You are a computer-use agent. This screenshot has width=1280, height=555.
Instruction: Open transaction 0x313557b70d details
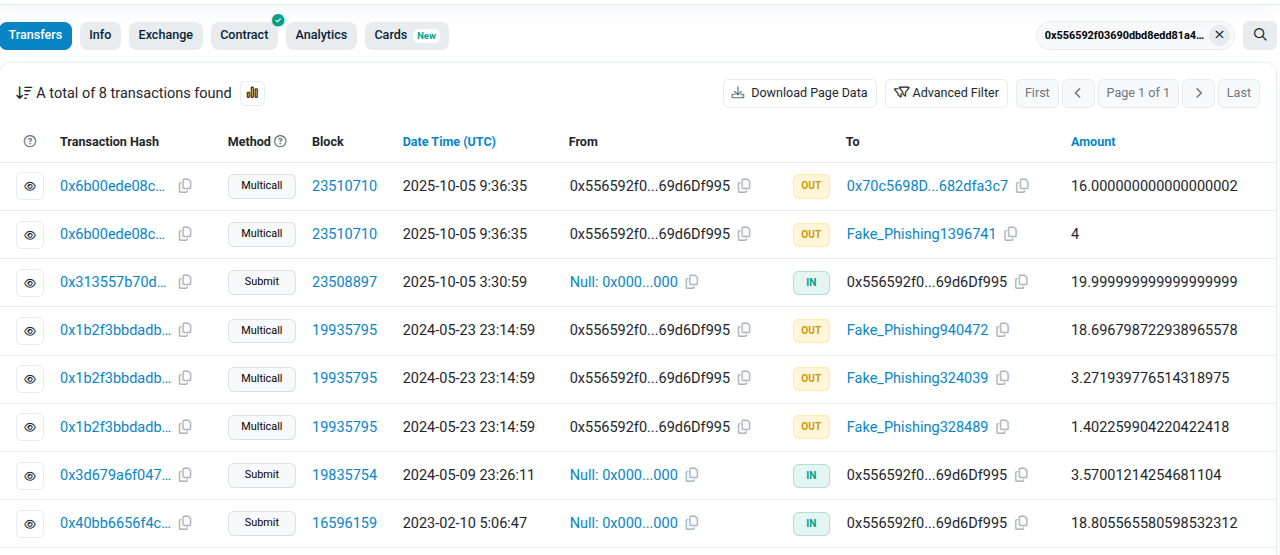tap(115, 282)
